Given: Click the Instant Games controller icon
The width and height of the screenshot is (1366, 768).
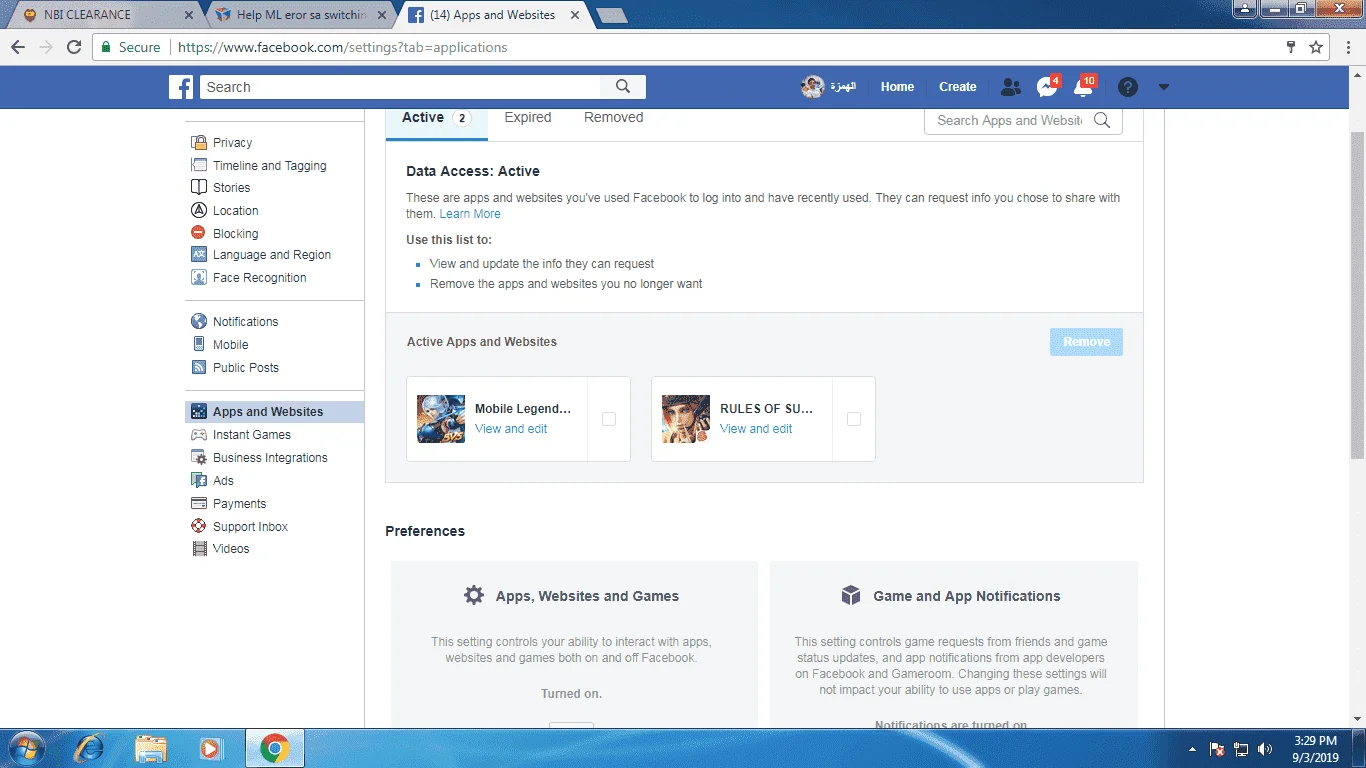Looking at the screenshot, I should pyautogui.click(x=198, y=435).
